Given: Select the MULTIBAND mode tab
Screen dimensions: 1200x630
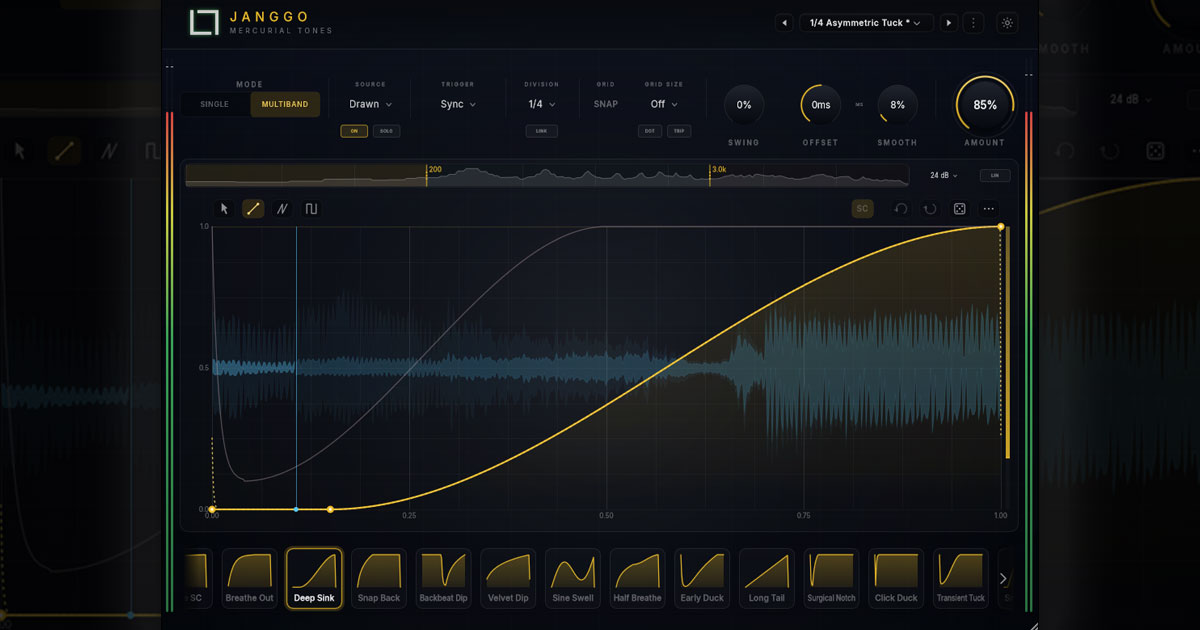Looking at the screenshot, I should coord(285,104).
